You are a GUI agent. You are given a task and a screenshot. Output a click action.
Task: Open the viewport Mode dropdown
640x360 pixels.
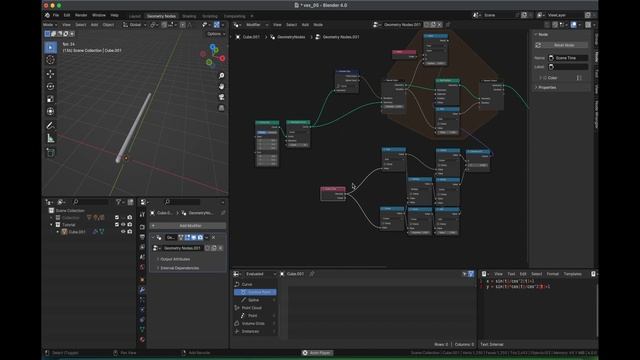click(x=50, y=25)
